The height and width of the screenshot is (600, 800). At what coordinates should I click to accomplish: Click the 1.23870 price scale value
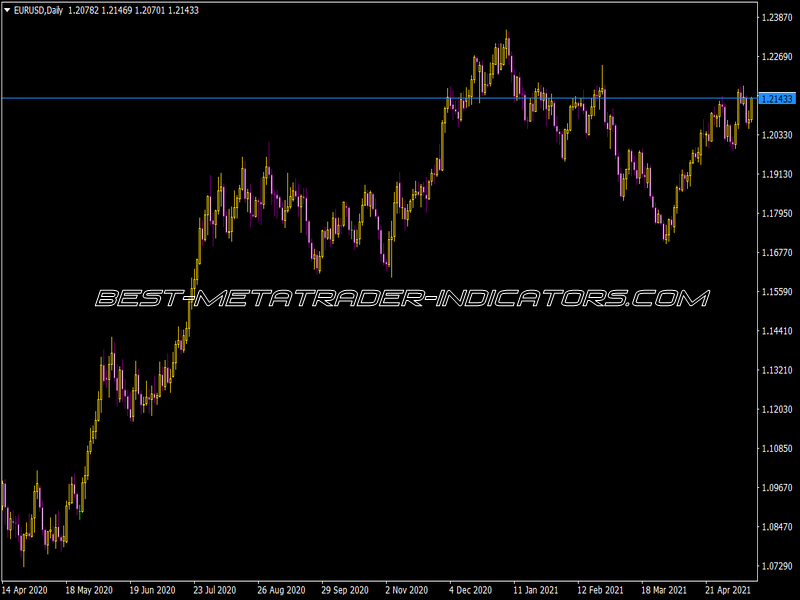pos(777,17)
